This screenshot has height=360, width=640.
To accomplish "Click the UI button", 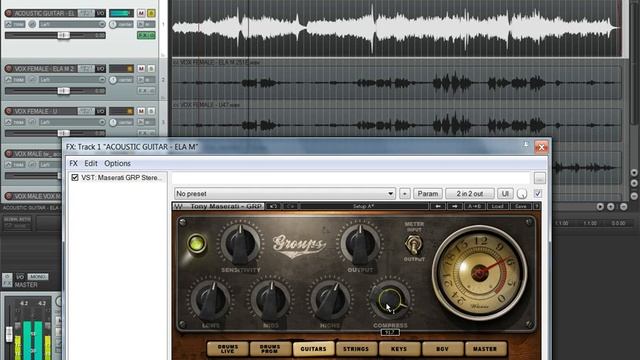I will coord(505,193).
